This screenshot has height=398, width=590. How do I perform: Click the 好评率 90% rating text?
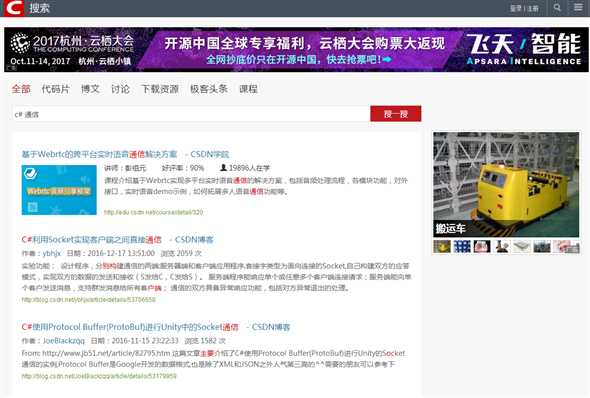coord(183,168)
